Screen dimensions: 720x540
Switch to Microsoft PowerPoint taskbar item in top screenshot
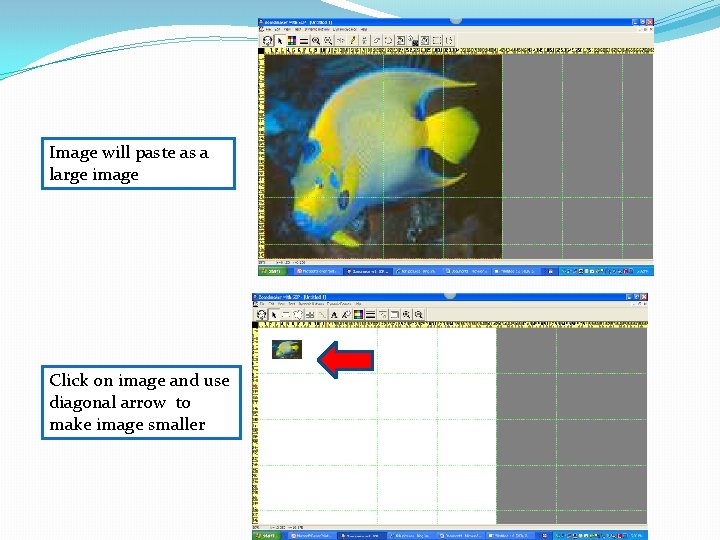(317, 271)
